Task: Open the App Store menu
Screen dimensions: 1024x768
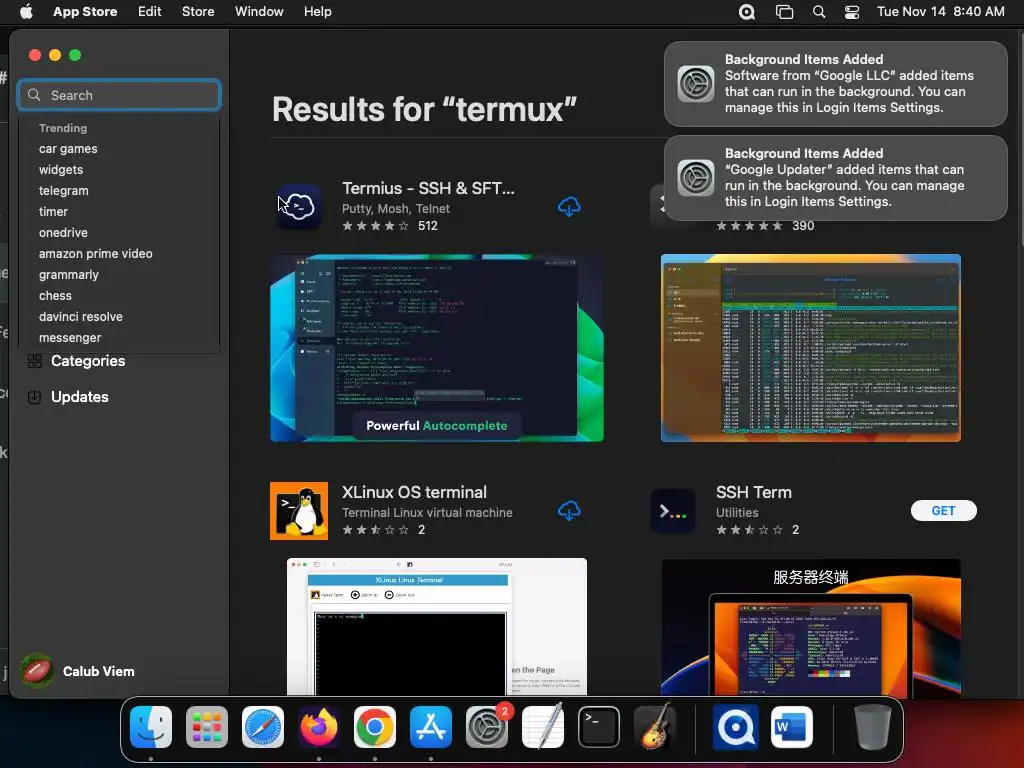Action: tap(85, 12)
